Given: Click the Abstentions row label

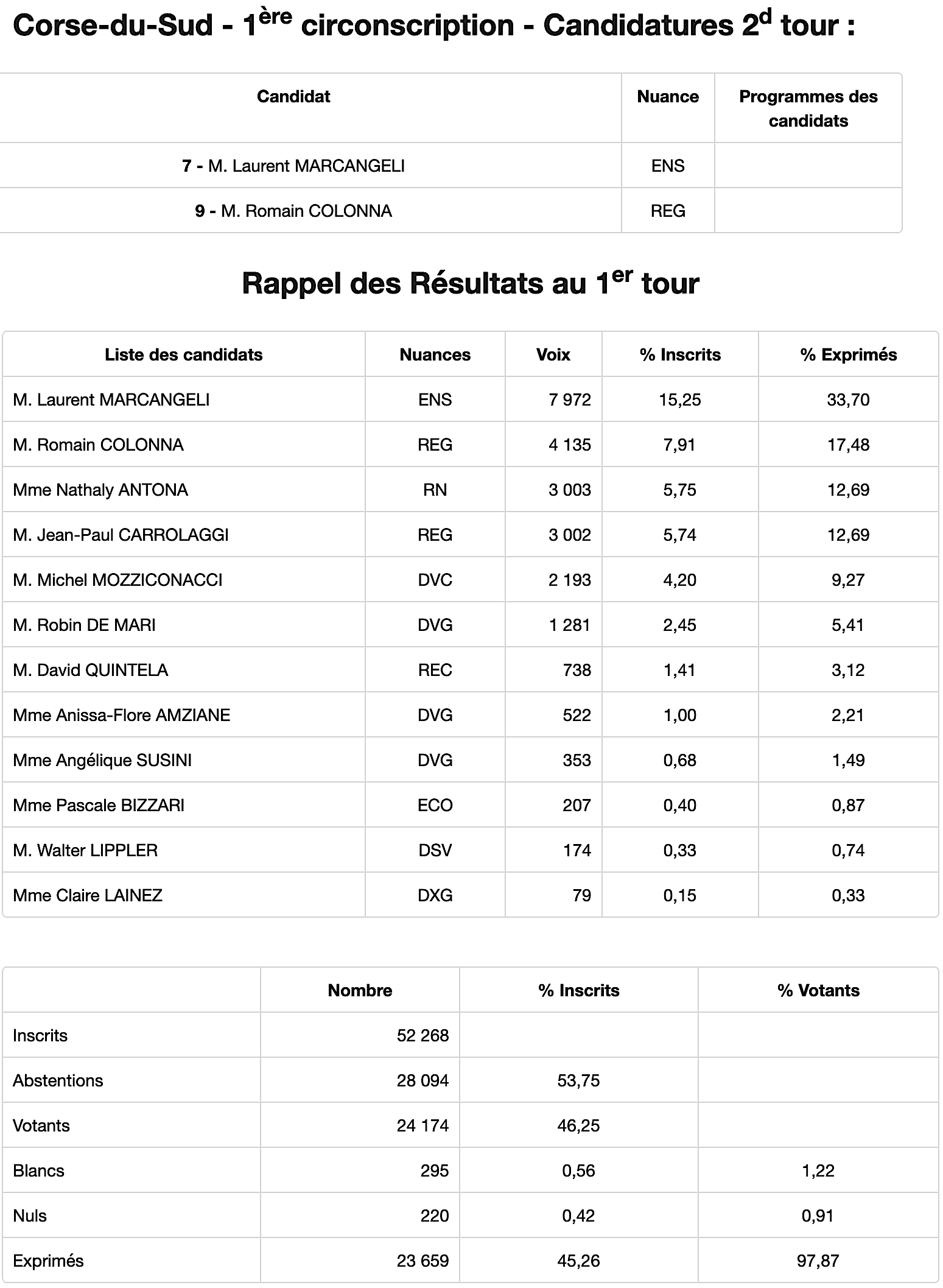Looking at the screenshot, I should pyautogui.click(x=58, y=1080).
